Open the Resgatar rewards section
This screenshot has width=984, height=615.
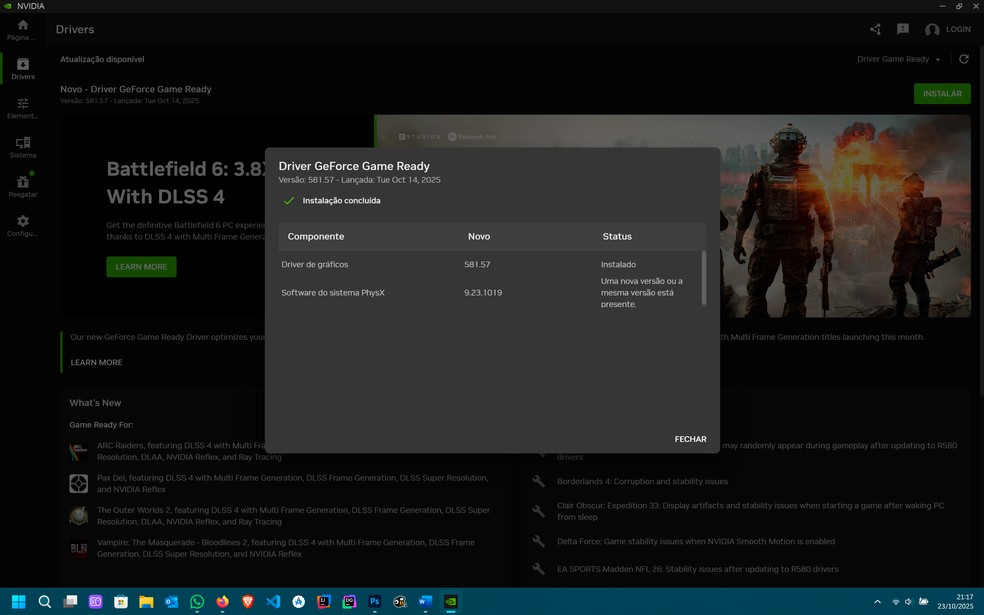pos(22,186)
